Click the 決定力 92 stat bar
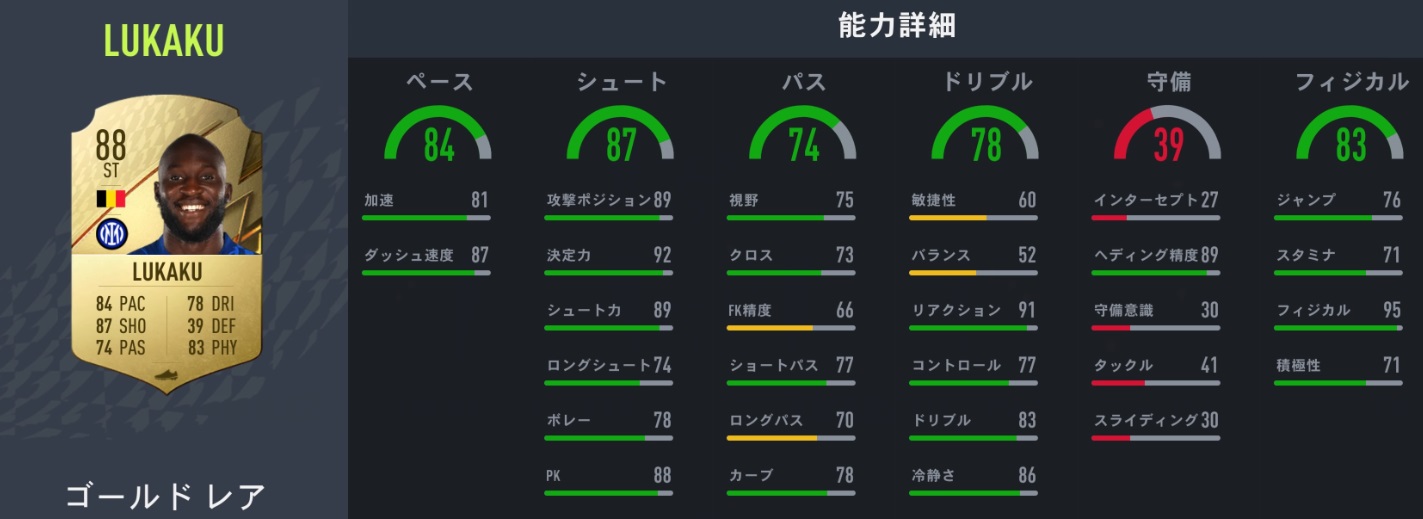1423x519 pixels. [x=609, y=272]
